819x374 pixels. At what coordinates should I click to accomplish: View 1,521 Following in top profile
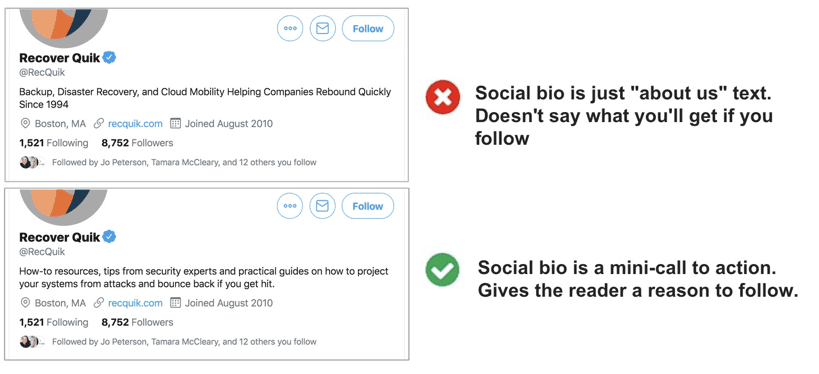coord(54,143)
